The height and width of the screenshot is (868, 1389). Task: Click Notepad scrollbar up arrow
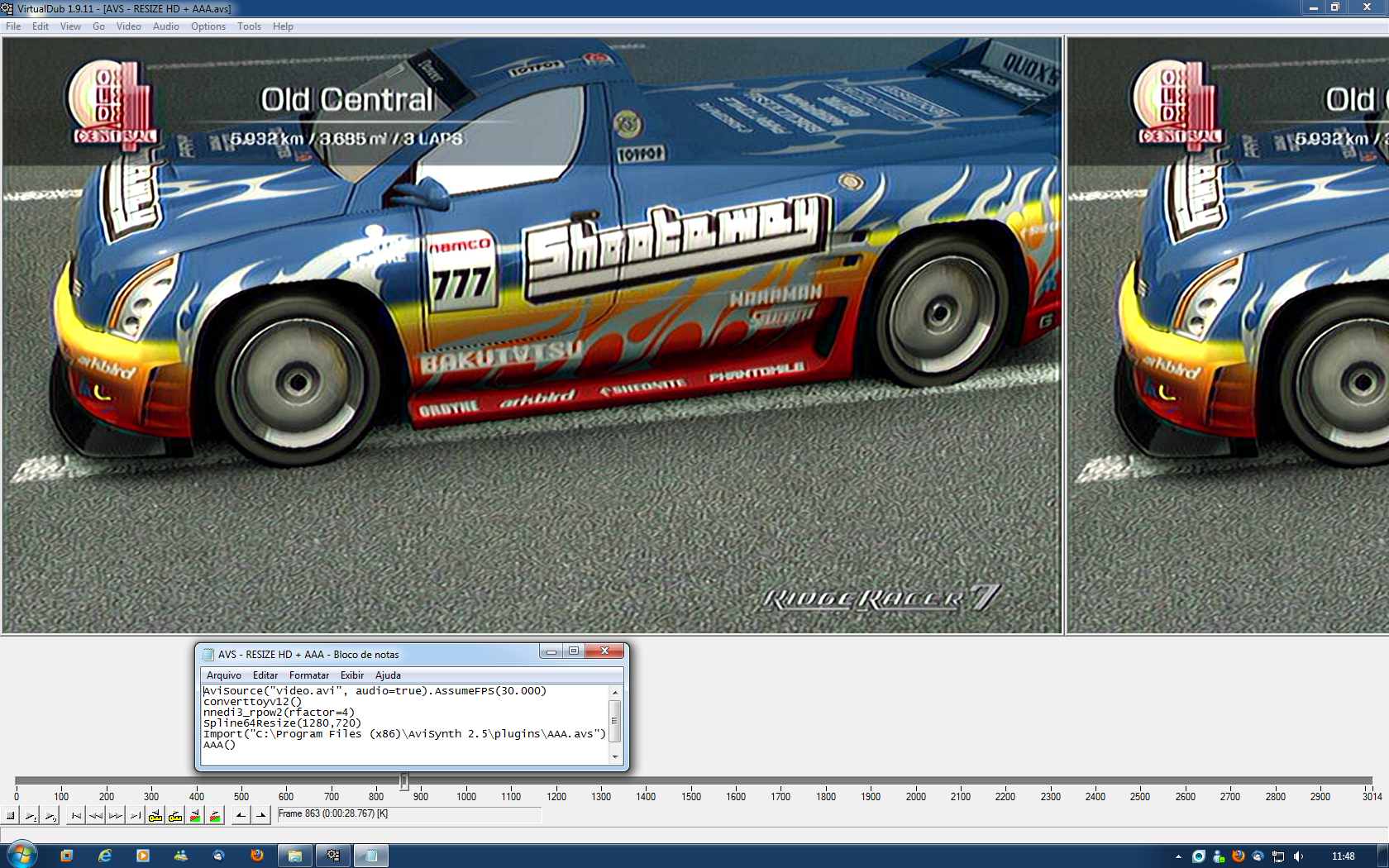click(614, 692)
